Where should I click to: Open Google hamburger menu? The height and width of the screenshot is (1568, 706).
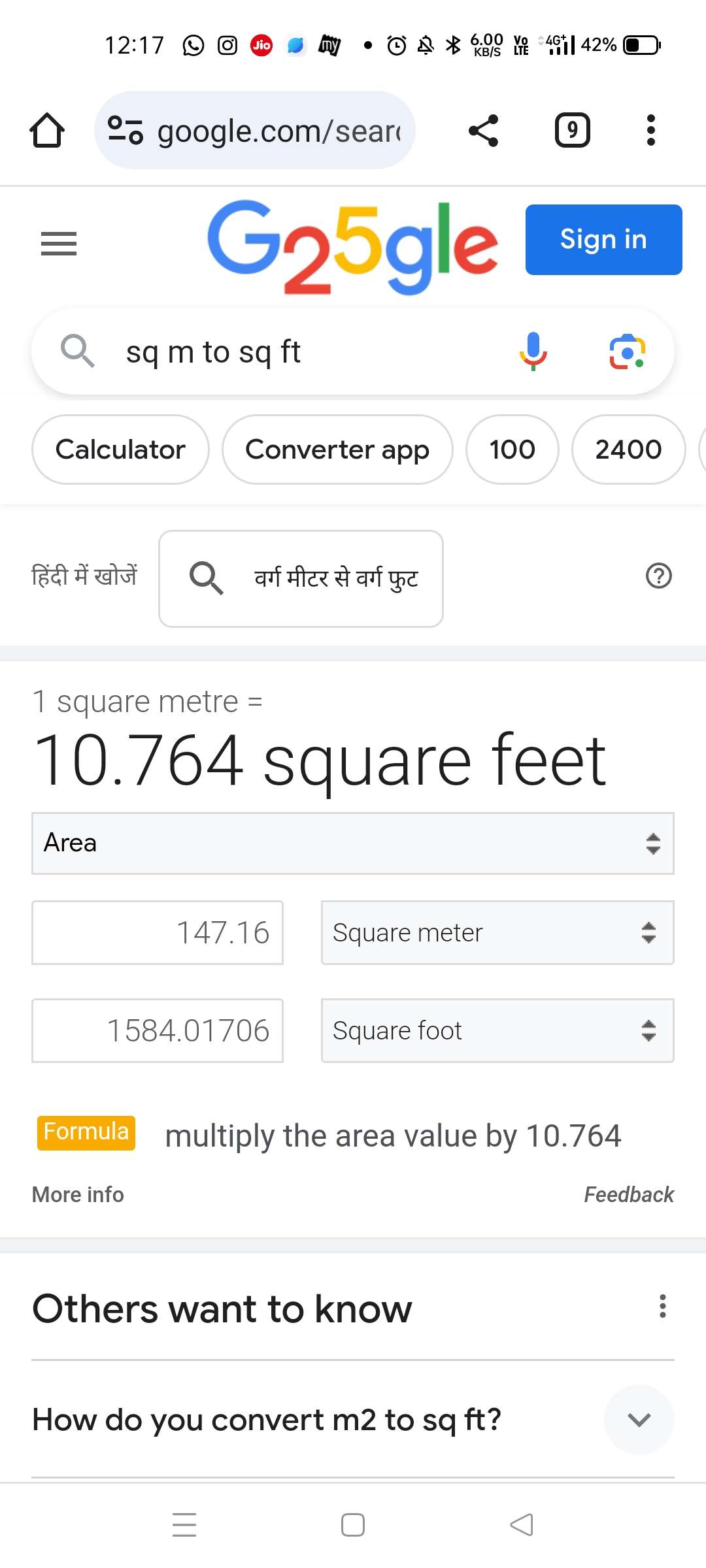click(x=59, y=244)
